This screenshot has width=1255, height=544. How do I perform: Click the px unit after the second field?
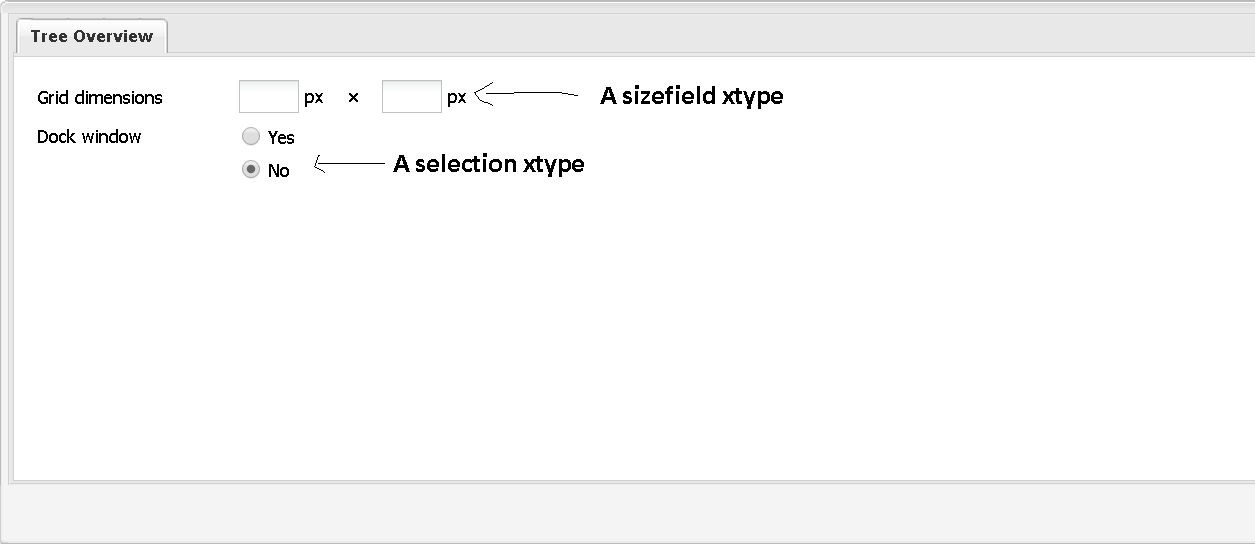click(x=456, y=98)
